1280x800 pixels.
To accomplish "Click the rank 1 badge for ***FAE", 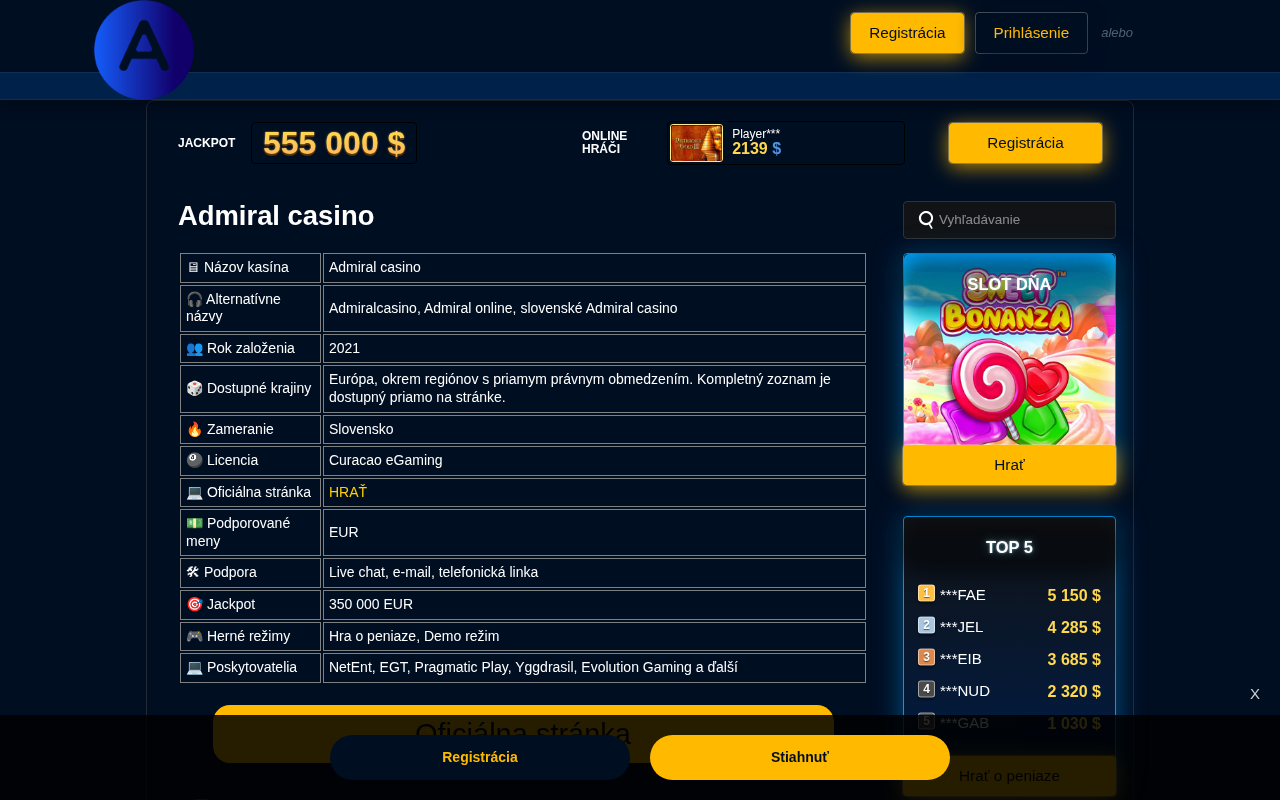I will pos(926,593).
